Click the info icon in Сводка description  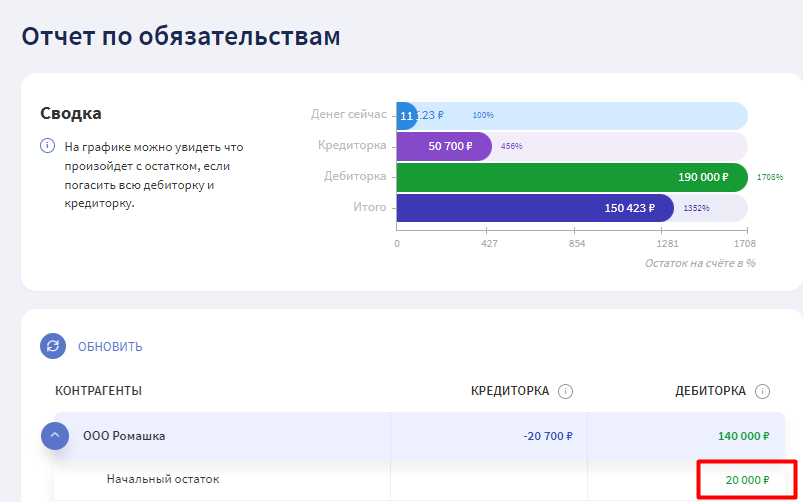tap(47, 146)
